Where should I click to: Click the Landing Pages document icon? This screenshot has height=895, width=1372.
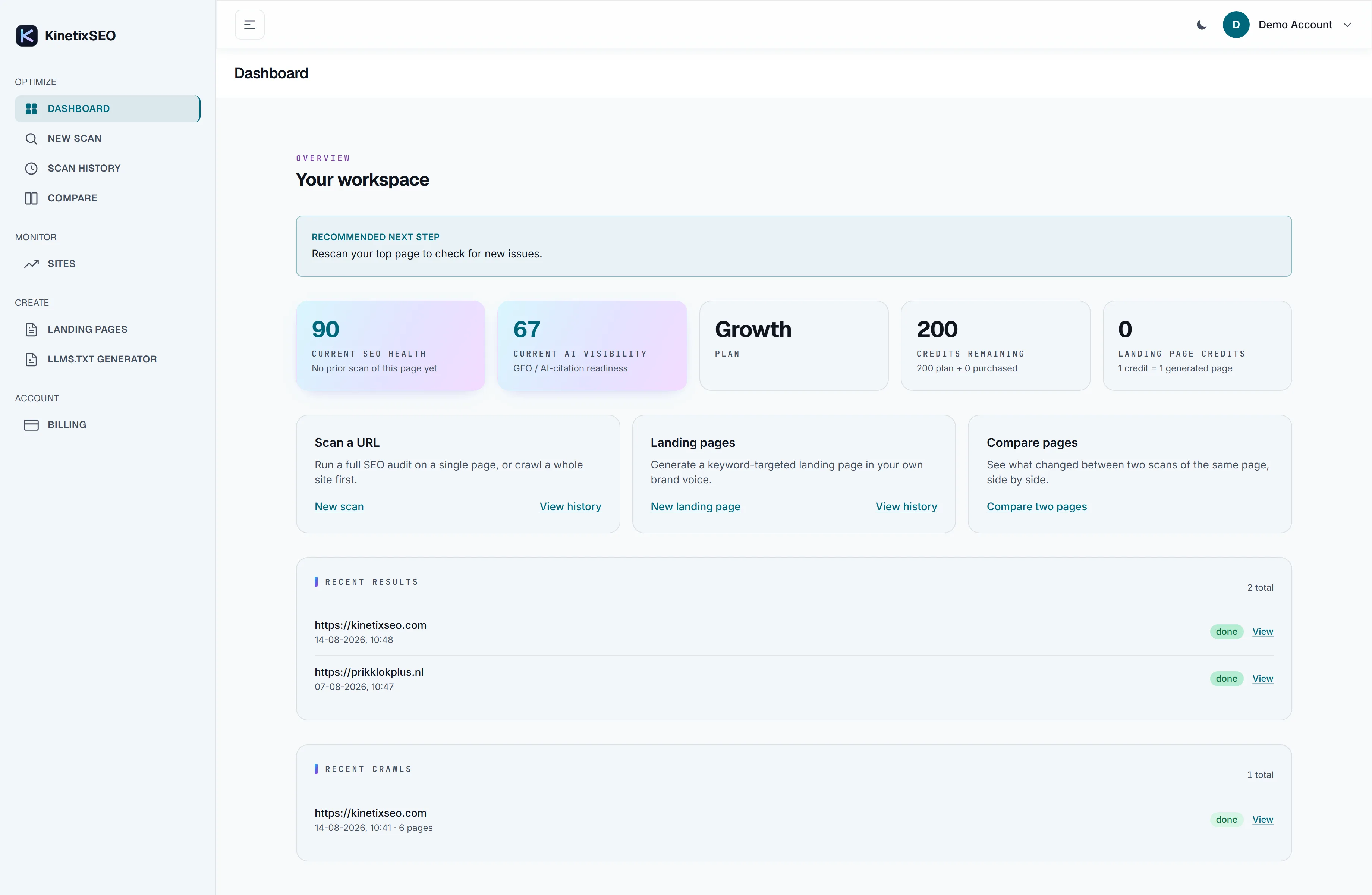click(31, 329)
